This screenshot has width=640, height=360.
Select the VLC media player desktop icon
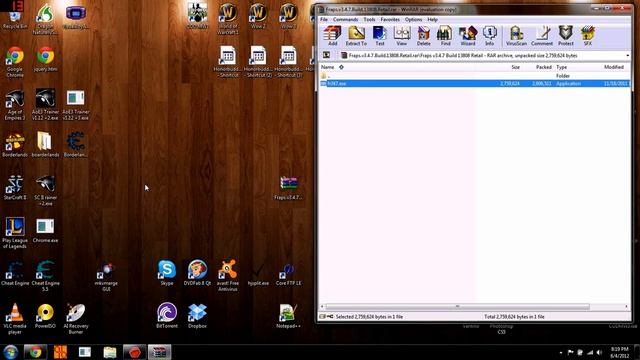15,319
